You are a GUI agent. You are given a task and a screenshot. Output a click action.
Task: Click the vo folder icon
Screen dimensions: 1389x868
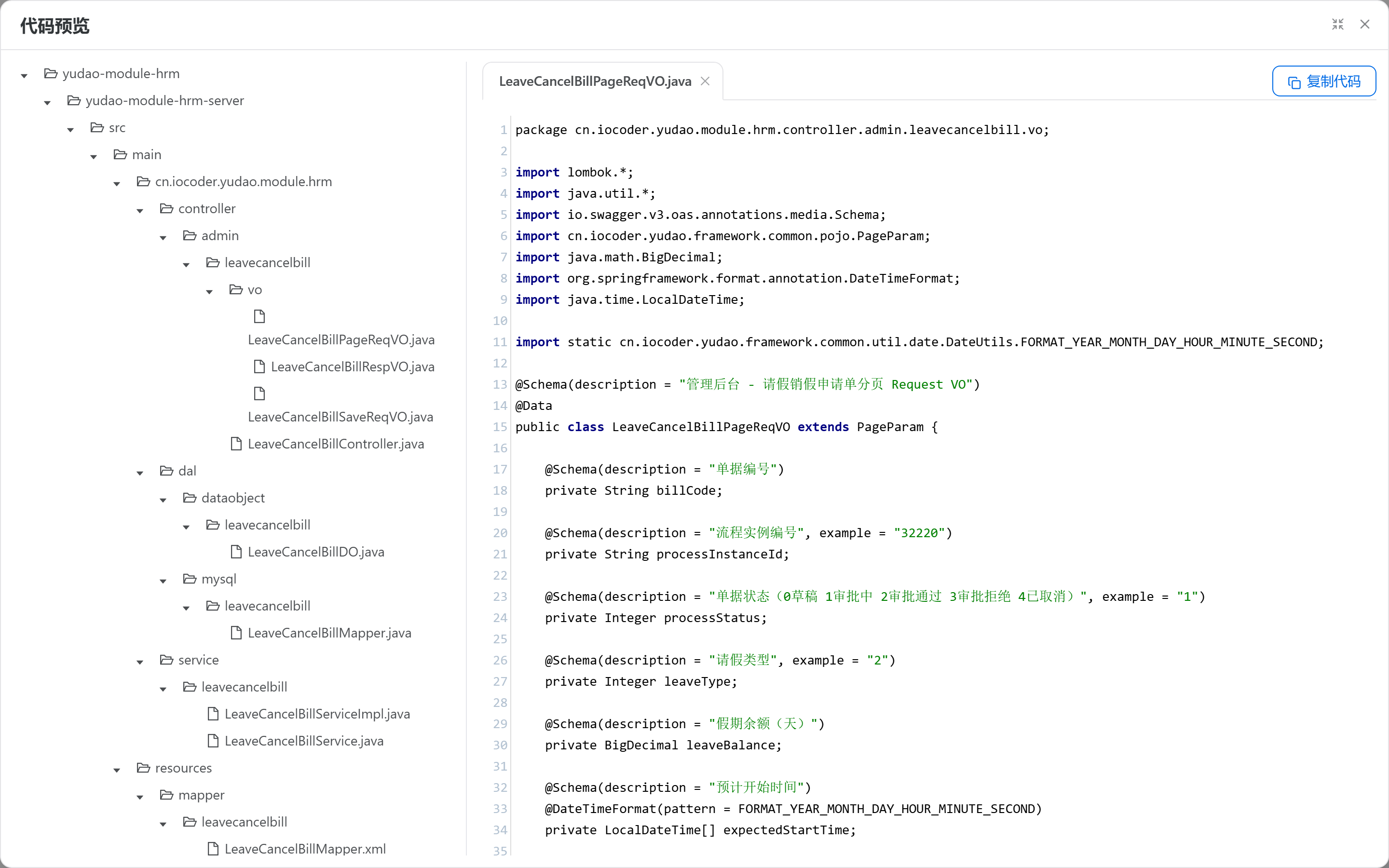(x=236, y=289)
